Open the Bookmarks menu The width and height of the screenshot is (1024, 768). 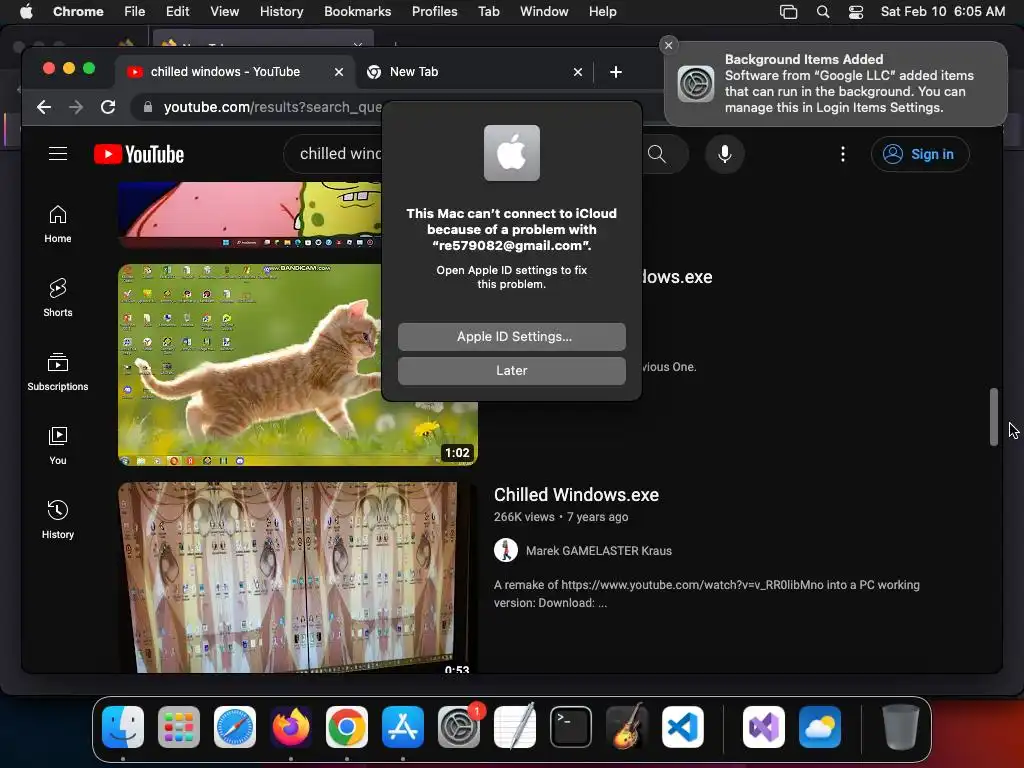tap(357, 11)
